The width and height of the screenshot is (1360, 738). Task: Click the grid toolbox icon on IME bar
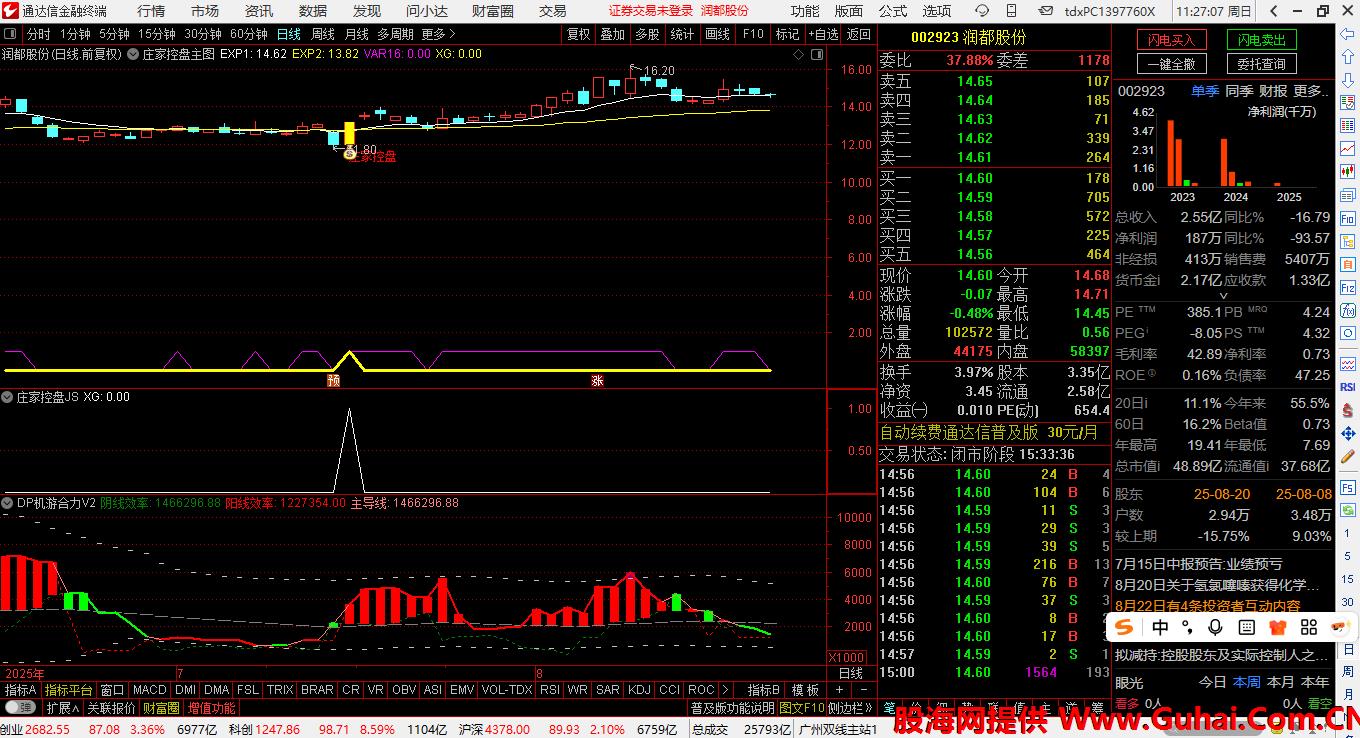pos(1309,627)
